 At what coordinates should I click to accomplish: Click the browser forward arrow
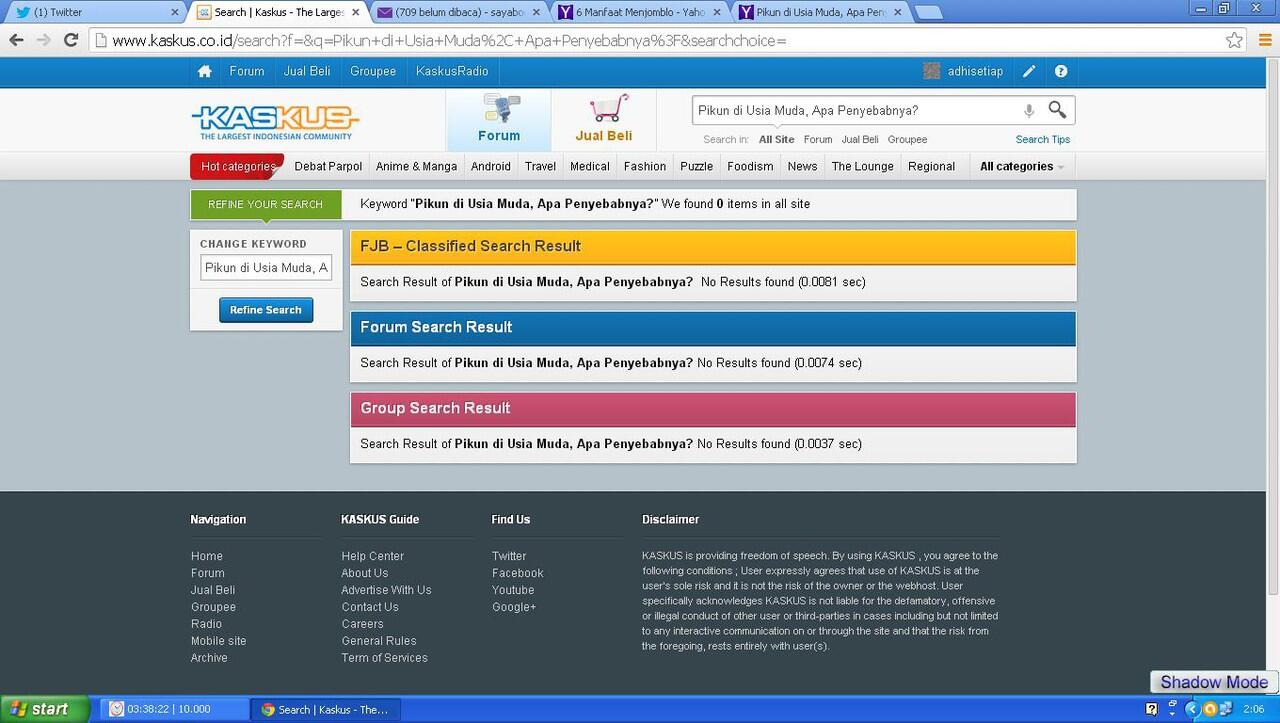(43, 40)
